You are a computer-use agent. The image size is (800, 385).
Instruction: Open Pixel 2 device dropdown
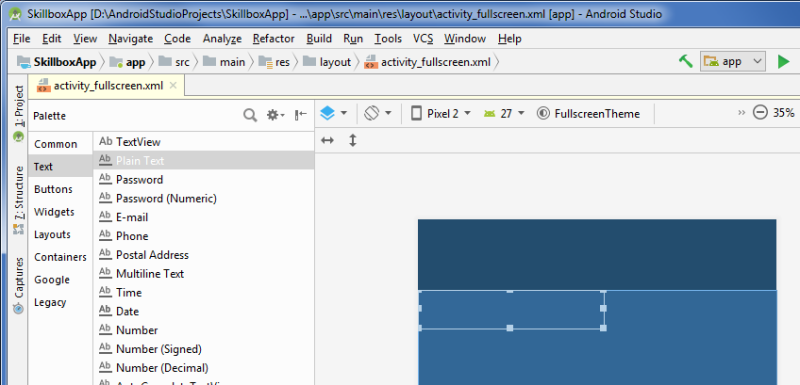click(441, 113)
